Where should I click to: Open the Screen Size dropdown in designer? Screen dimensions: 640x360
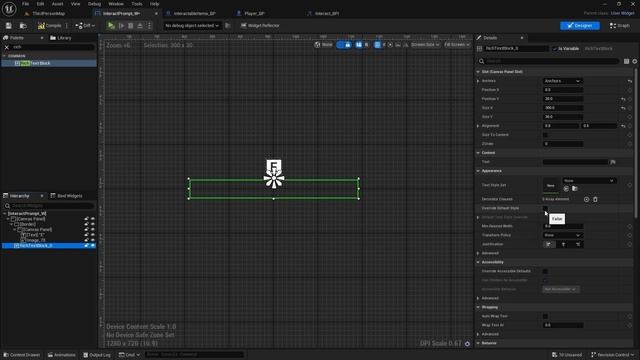coord(425,45)
